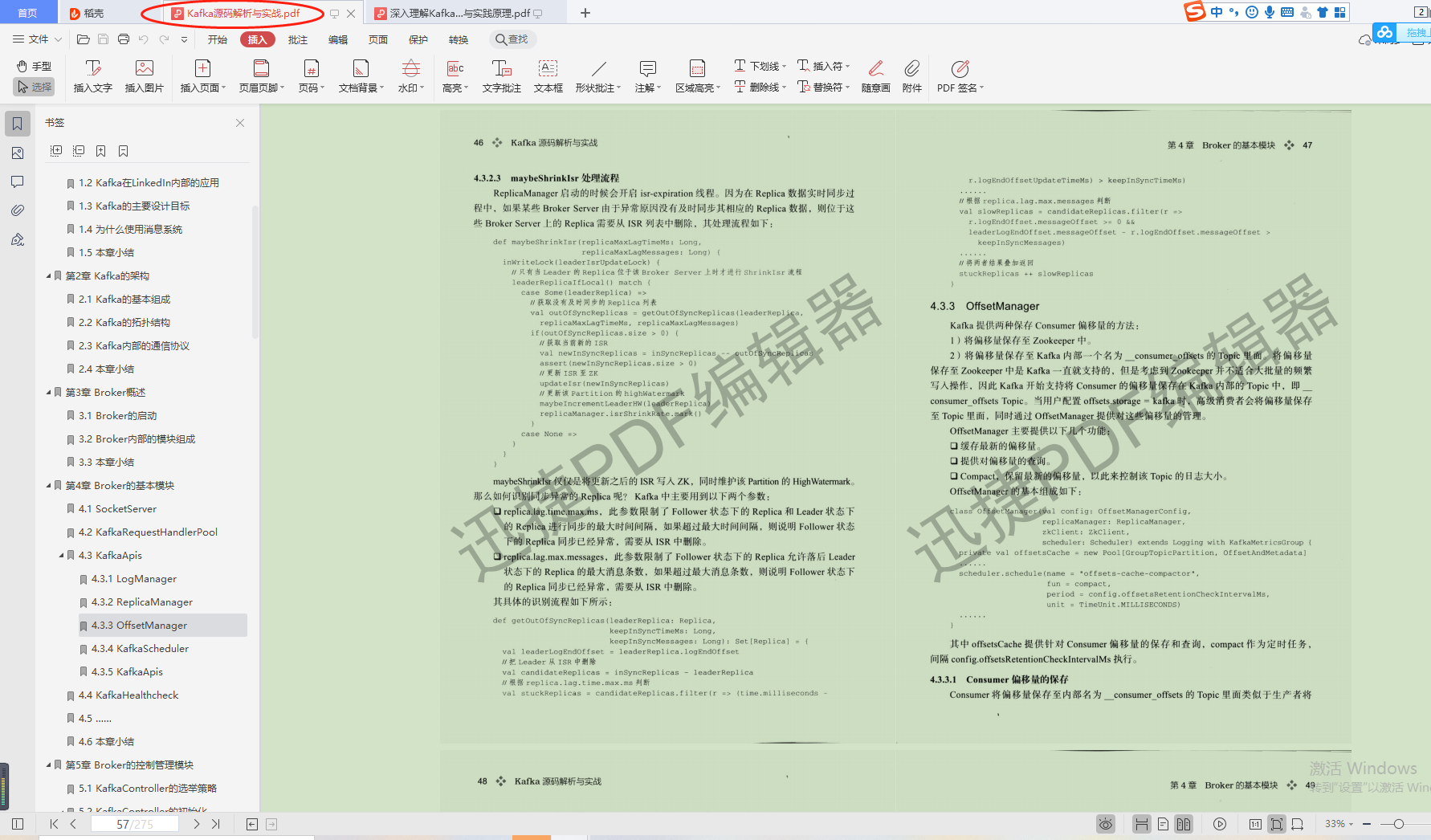Click the zoom out minus button
Screen dimensions: 1431x840
click(x=1367, y=824)
